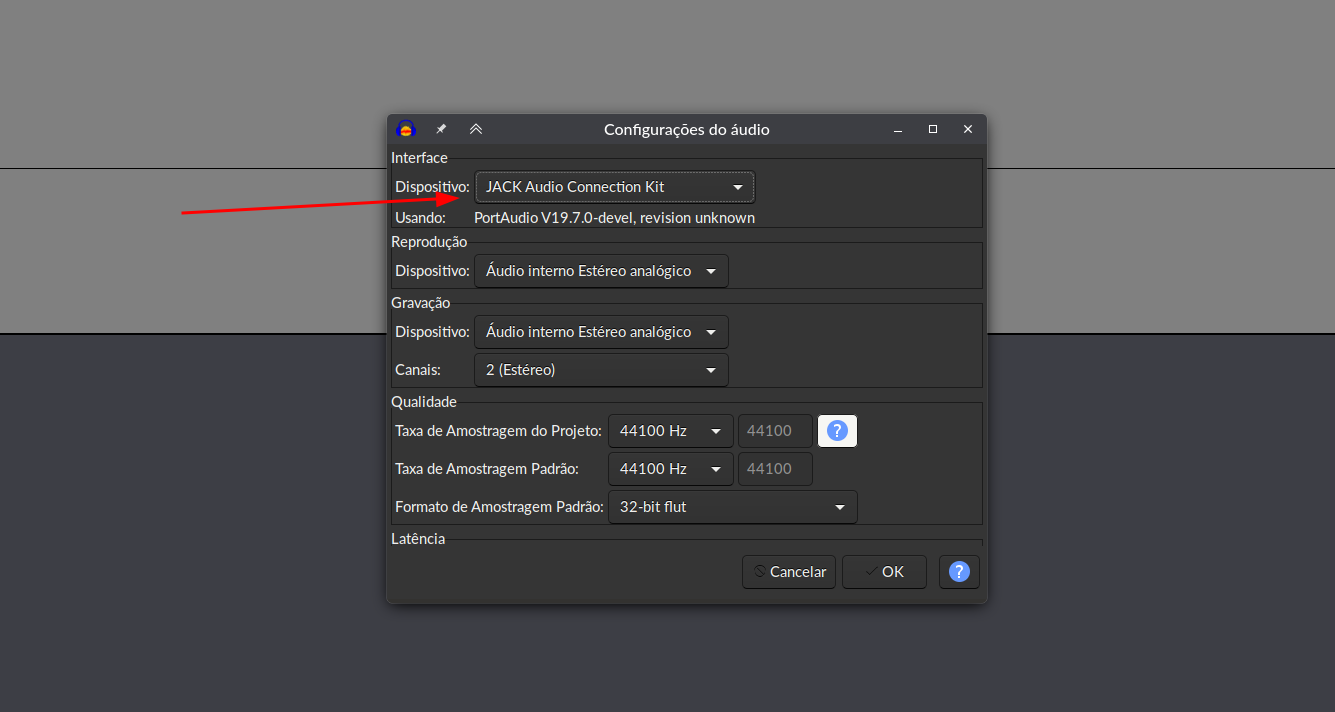Pin the audio settings dialog window

[441, 129]
